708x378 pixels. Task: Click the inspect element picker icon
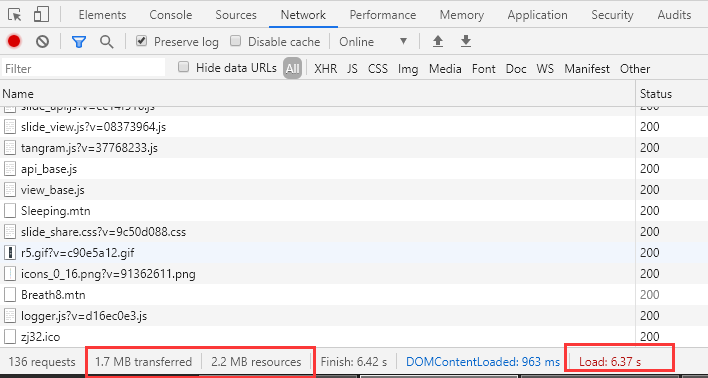15,15
